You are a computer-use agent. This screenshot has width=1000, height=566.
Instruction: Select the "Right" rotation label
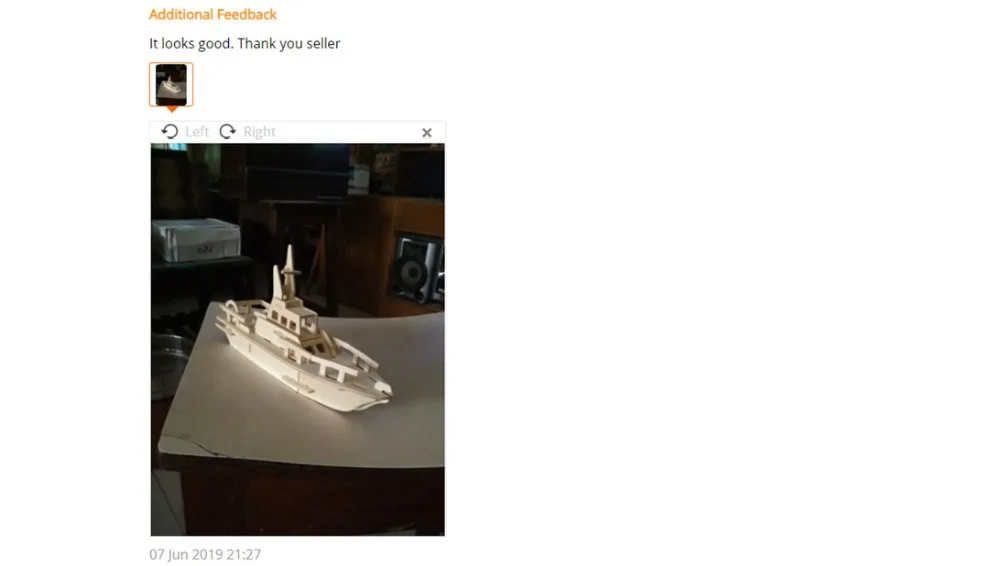click(260, 131)
